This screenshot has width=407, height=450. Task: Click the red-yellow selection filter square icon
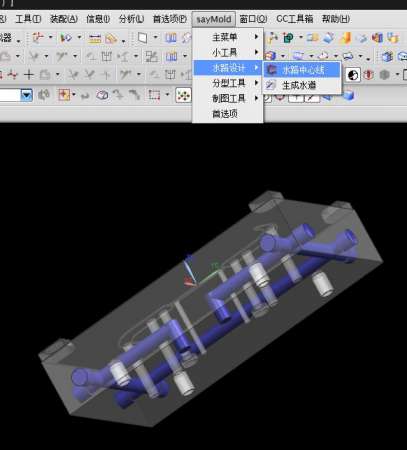pyautogui.click(x=64, y=95)
